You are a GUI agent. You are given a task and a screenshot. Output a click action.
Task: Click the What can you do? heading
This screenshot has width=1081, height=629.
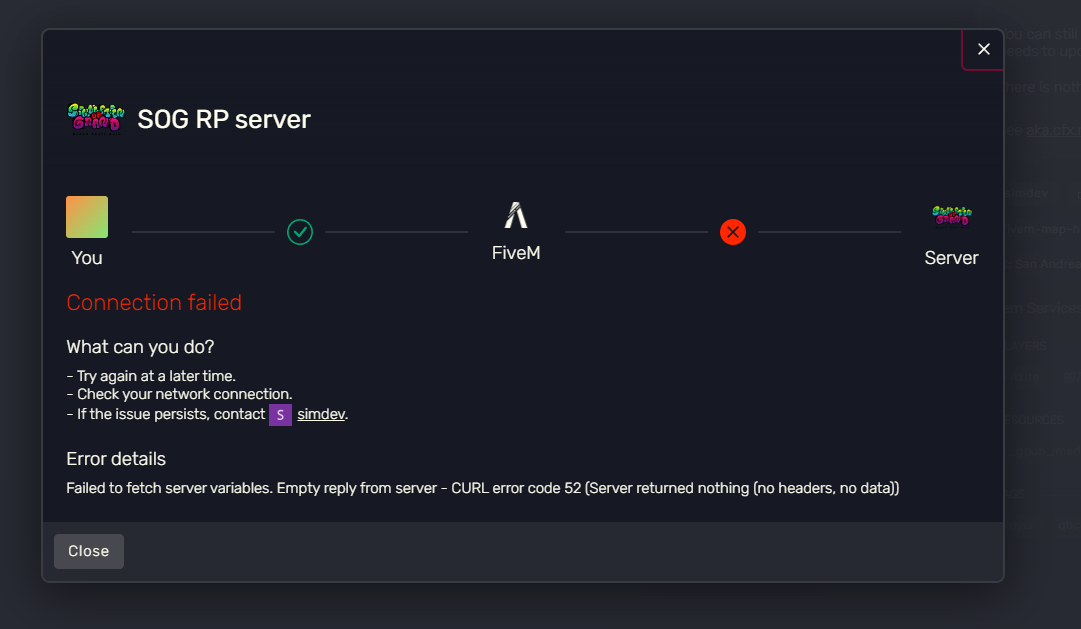pos(140,346)
